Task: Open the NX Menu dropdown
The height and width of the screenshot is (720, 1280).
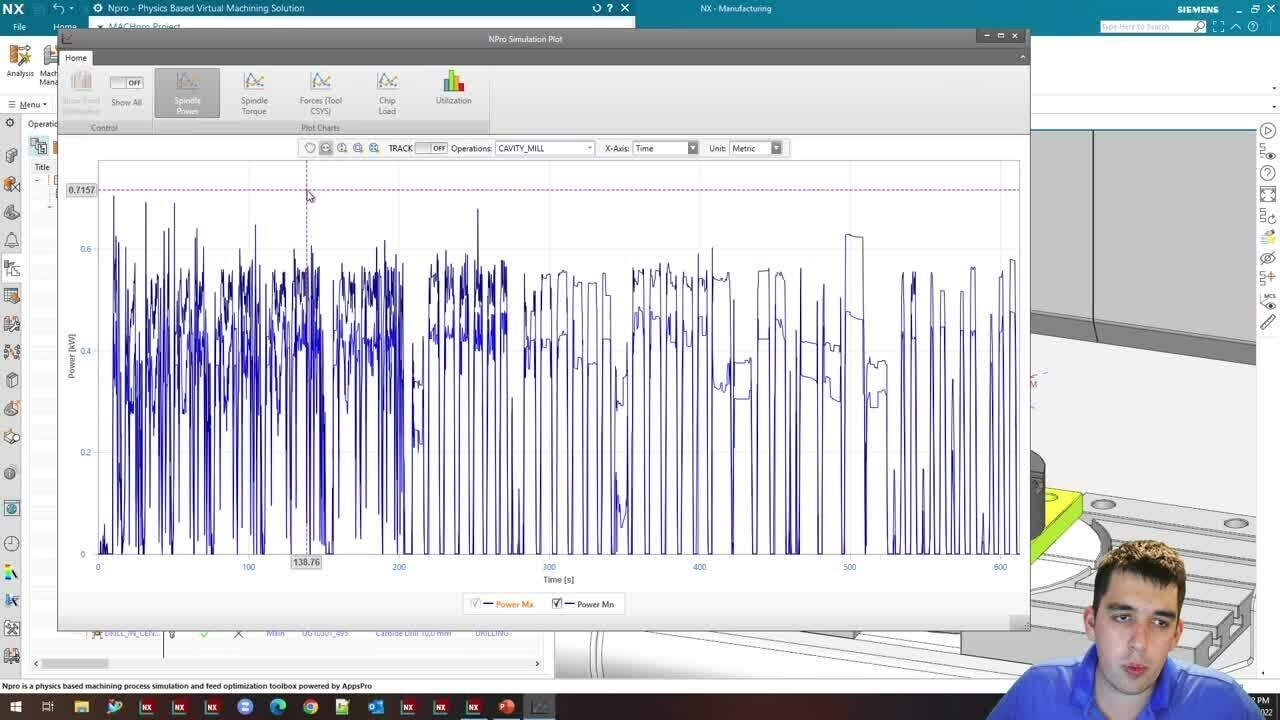Action: (x=27, y=104)
